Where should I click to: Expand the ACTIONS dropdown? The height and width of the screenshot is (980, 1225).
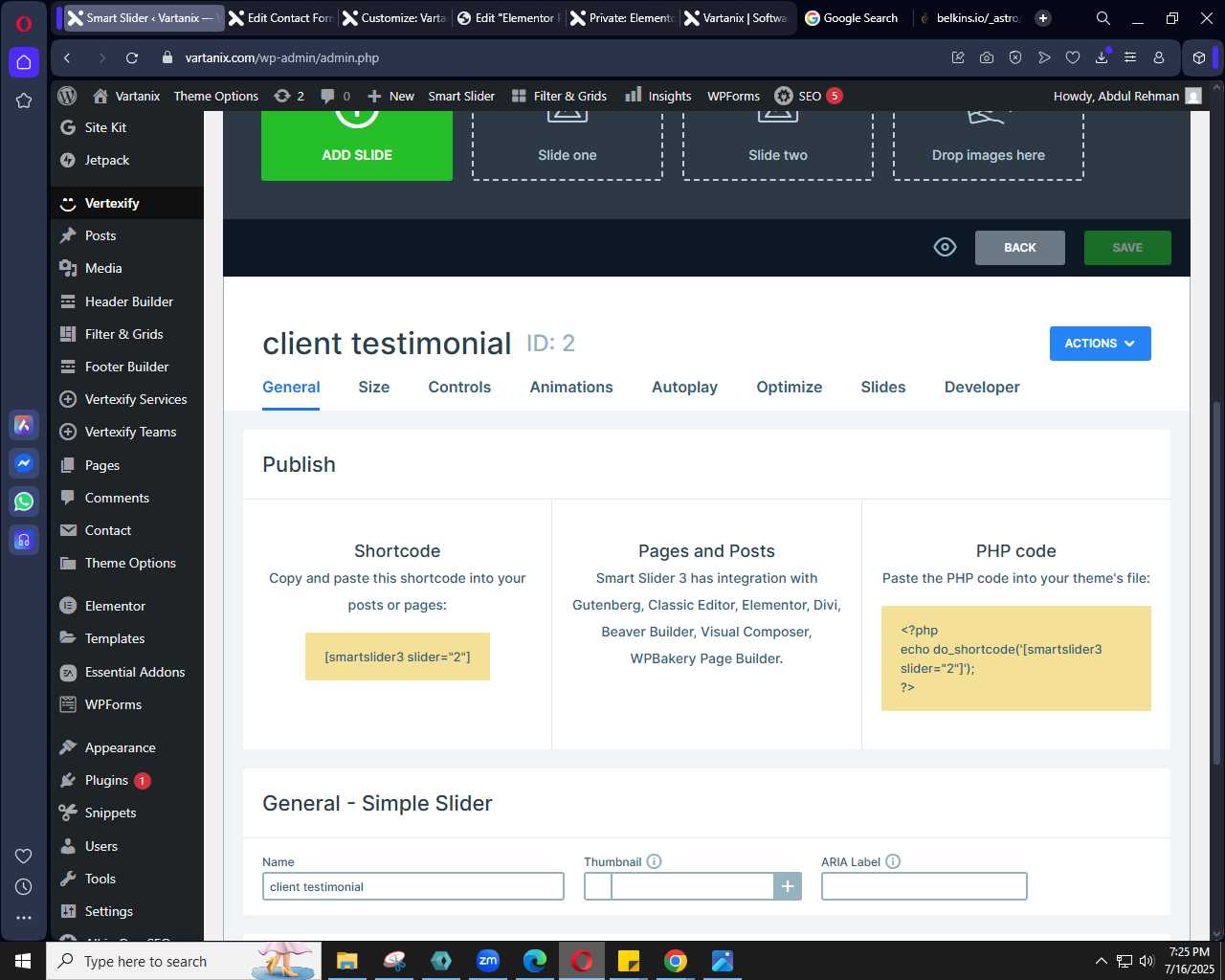click(1101, 344)
